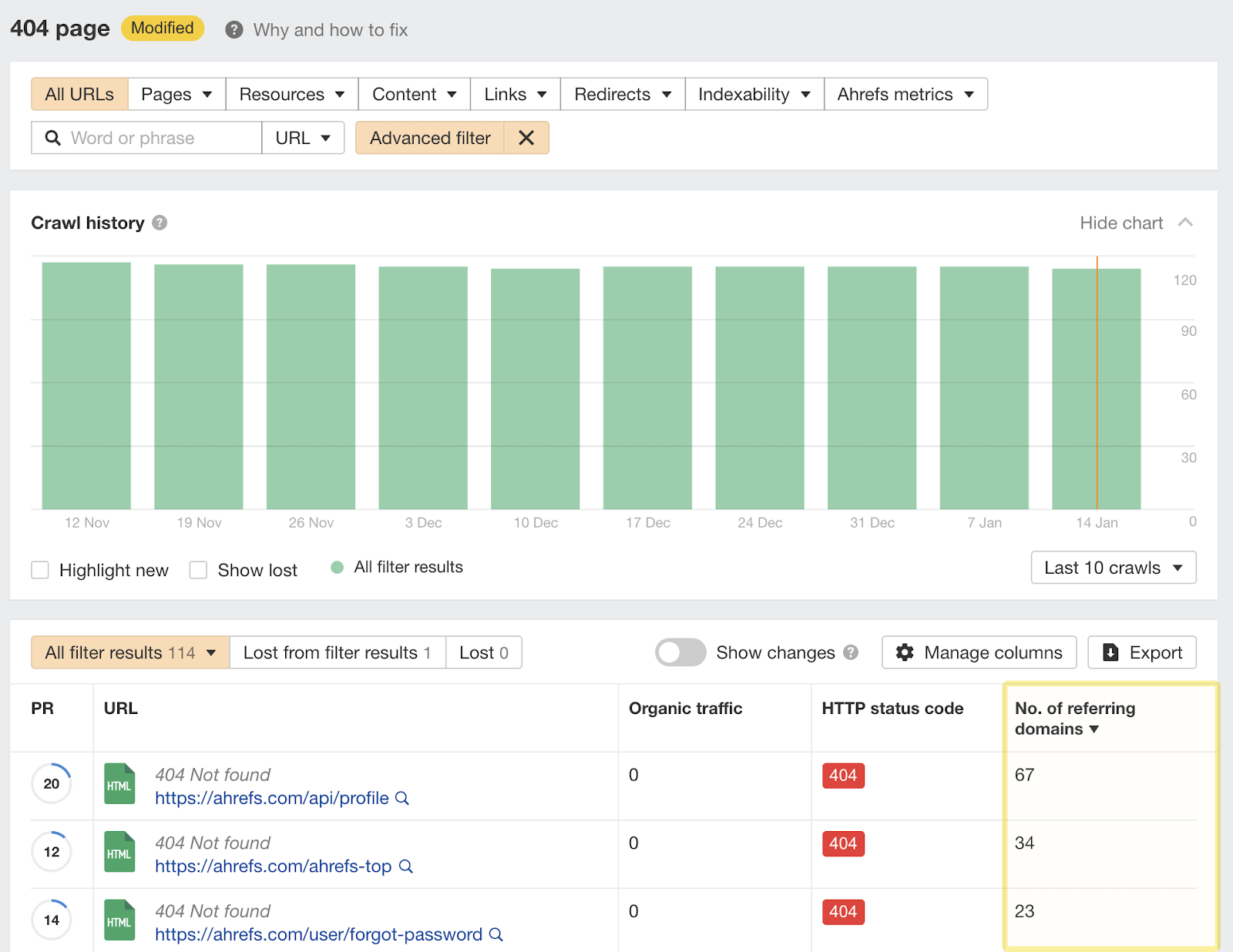Click the HTML file icon for api/profile
Viewport: 1233px width, 952px height.
pos(119,783)
